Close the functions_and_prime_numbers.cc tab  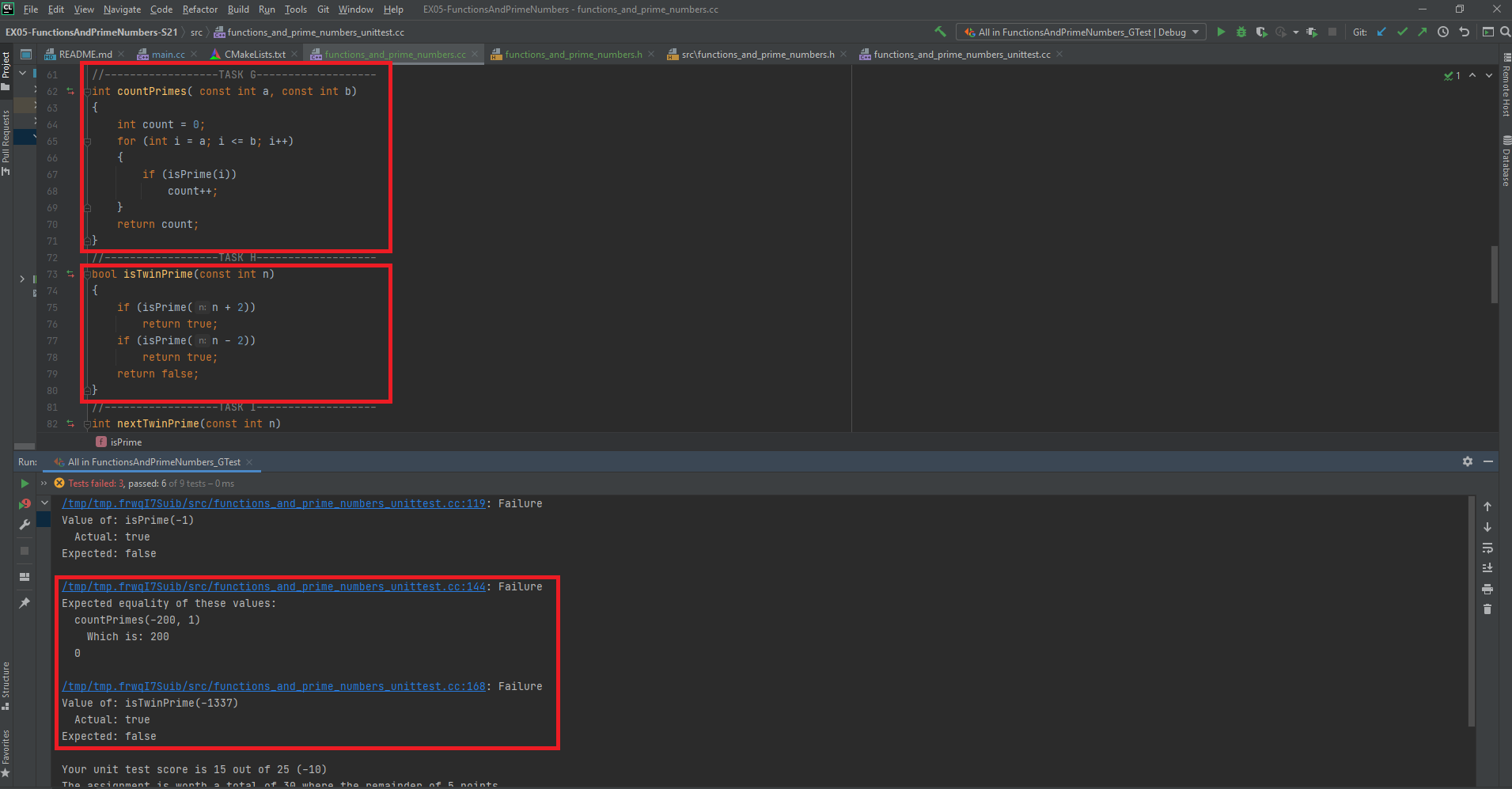tap(475, 55)
